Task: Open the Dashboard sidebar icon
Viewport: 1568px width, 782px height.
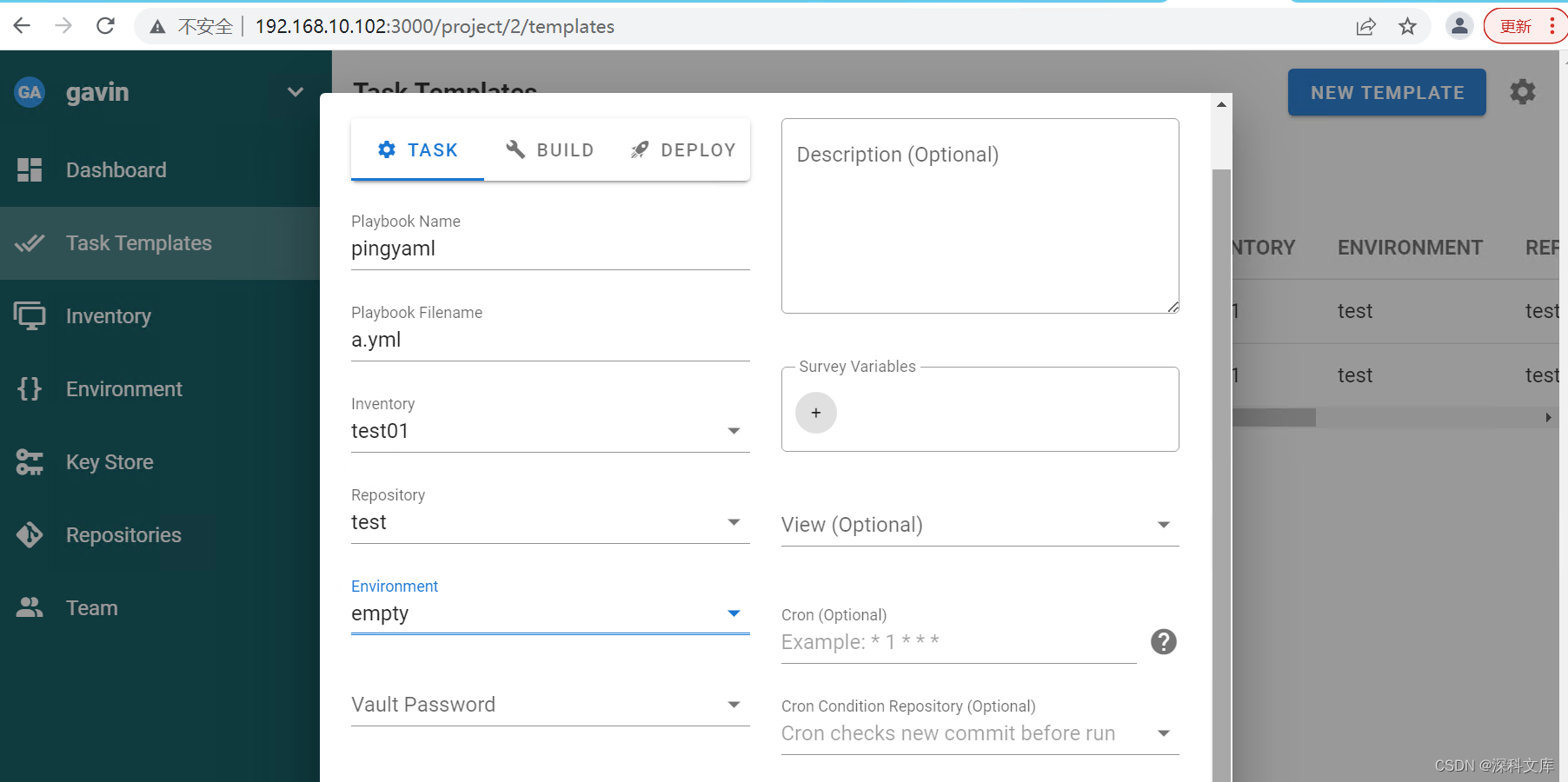Action: tap(30, 169)
